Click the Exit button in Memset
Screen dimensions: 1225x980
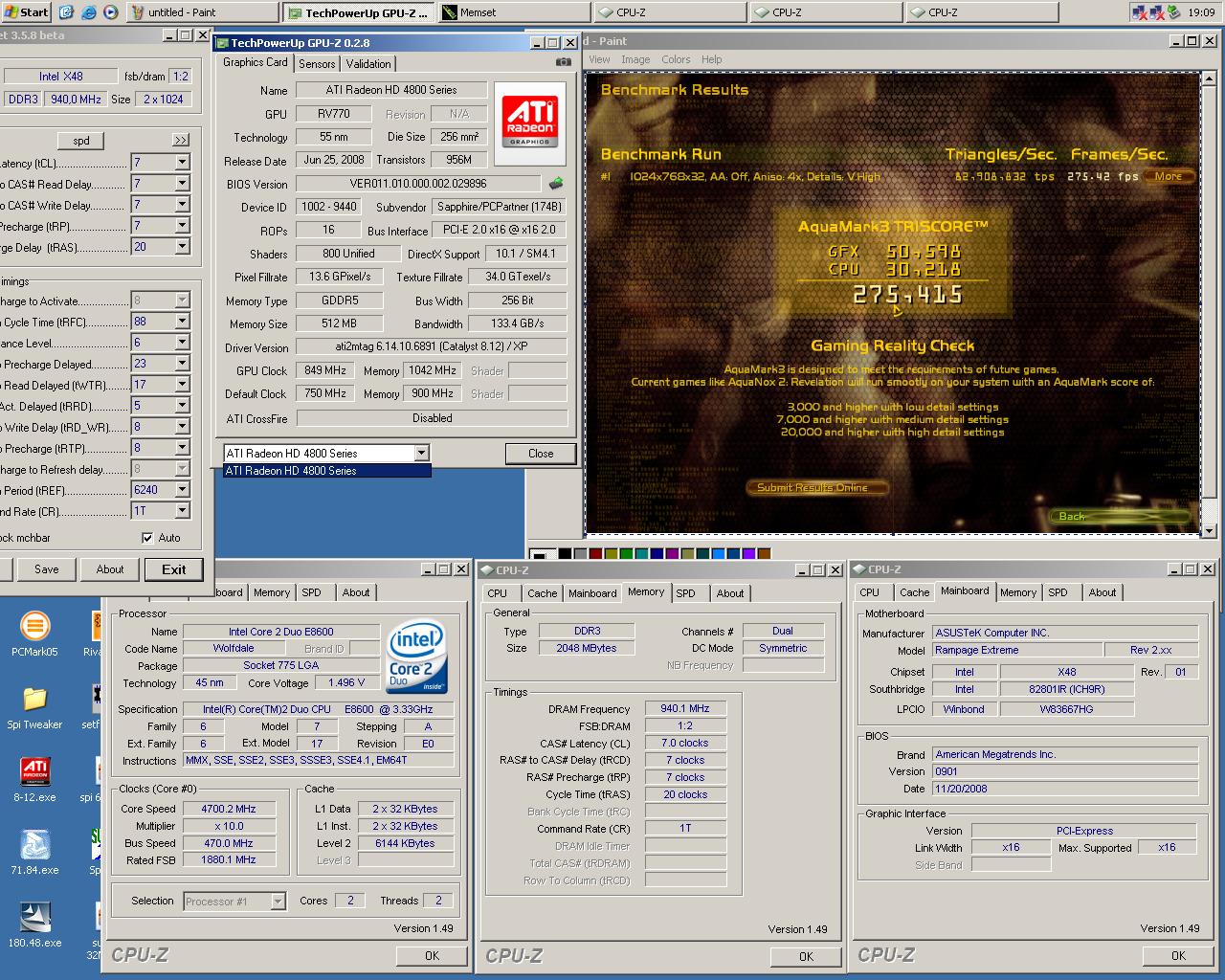[x=174, y=569]
